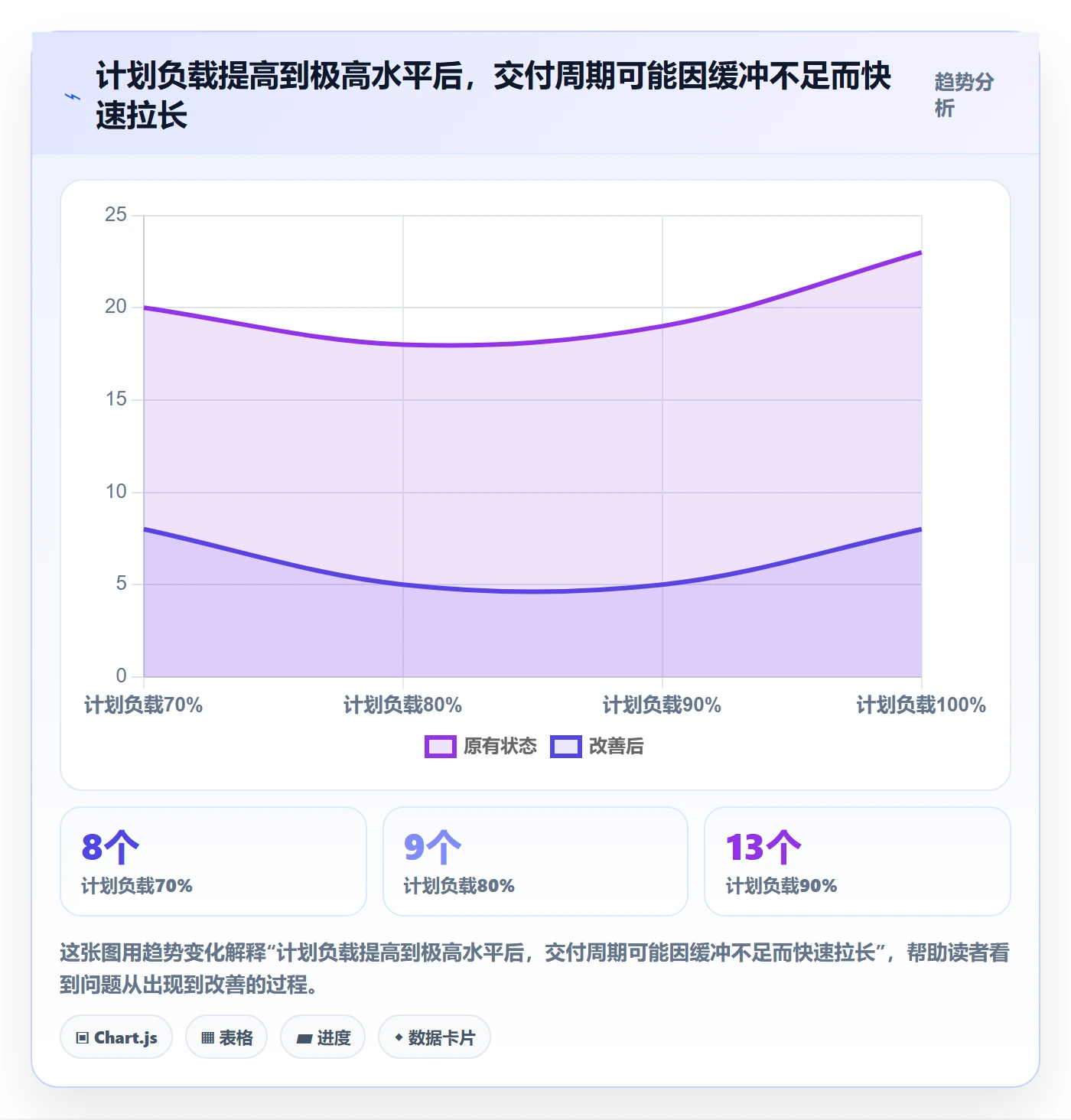Viewport: 1071px width, 1120px height.
Task: Click the 改善后 legend label
Action: point(617,747)
